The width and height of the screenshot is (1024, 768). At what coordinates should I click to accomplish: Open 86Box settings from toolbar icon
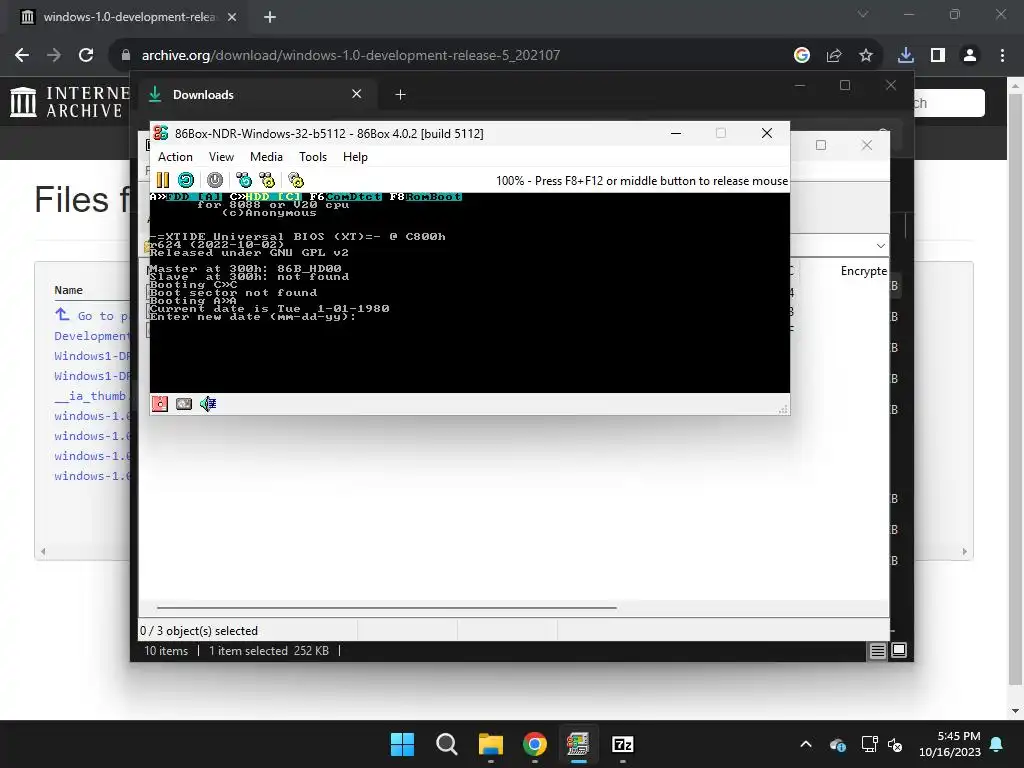(296, 180)
